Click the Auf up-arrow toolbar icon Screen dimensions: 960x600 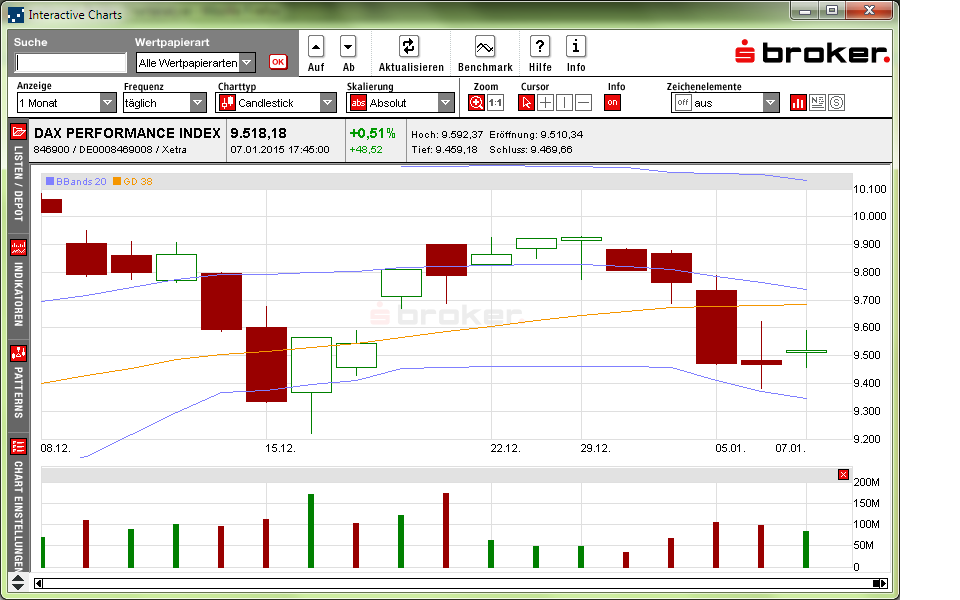point(316,47)
